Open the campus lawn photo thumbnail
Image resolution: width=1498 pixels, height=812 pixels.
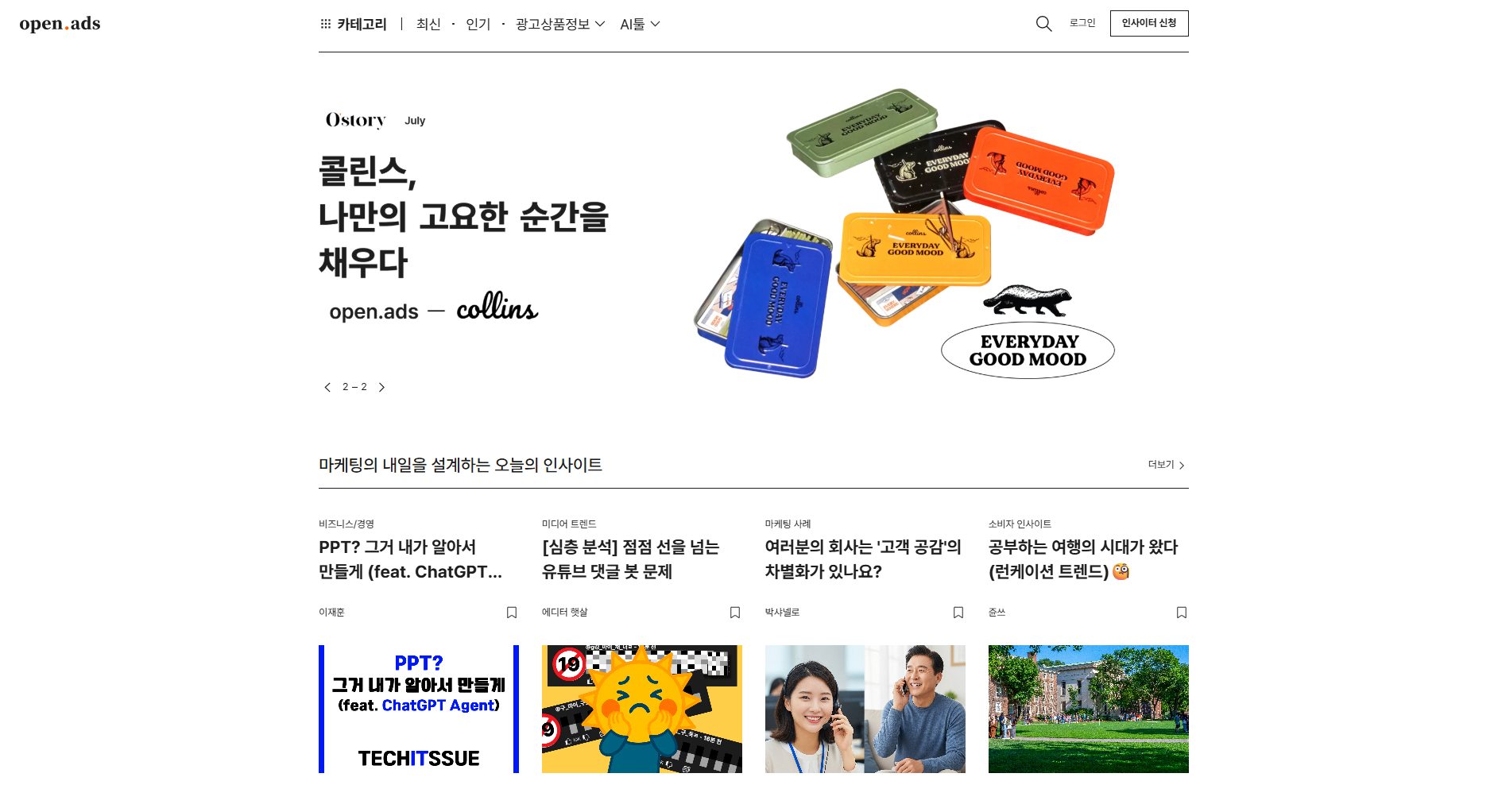click(x=1089, y=709)
